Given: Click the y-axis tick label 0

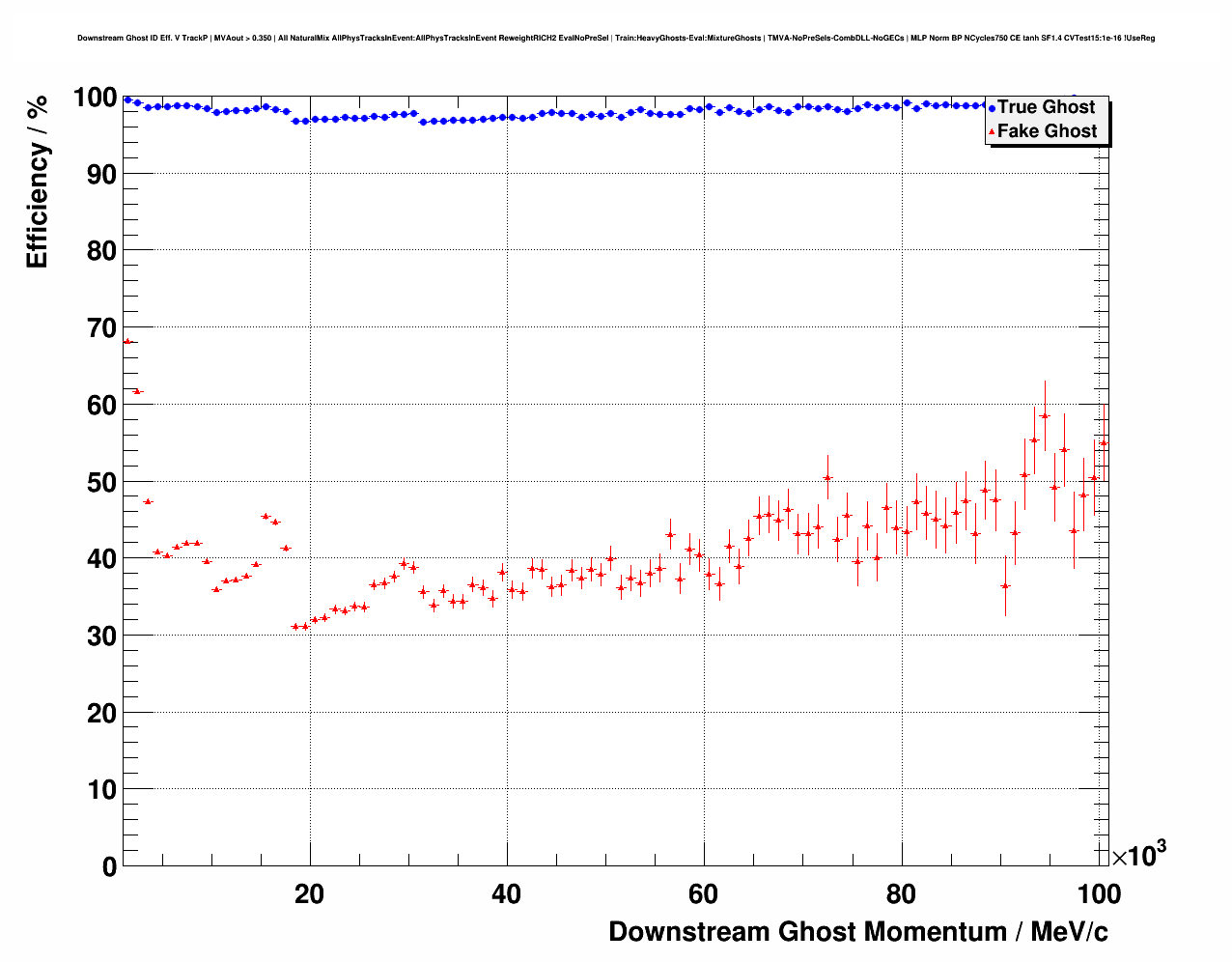Looking at the screenshot, I should (109, 867).
